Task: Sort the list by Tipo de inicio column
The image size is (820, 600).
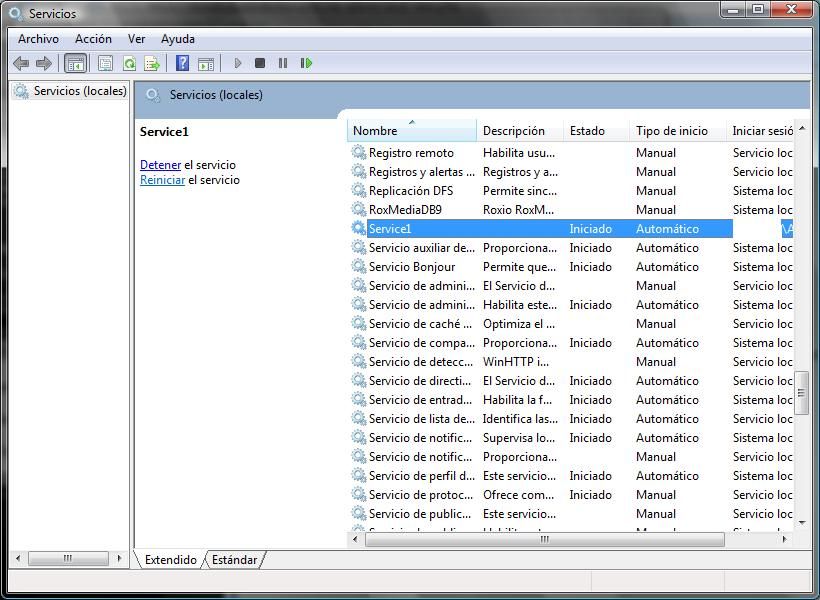Action: (x=671, y=131)
